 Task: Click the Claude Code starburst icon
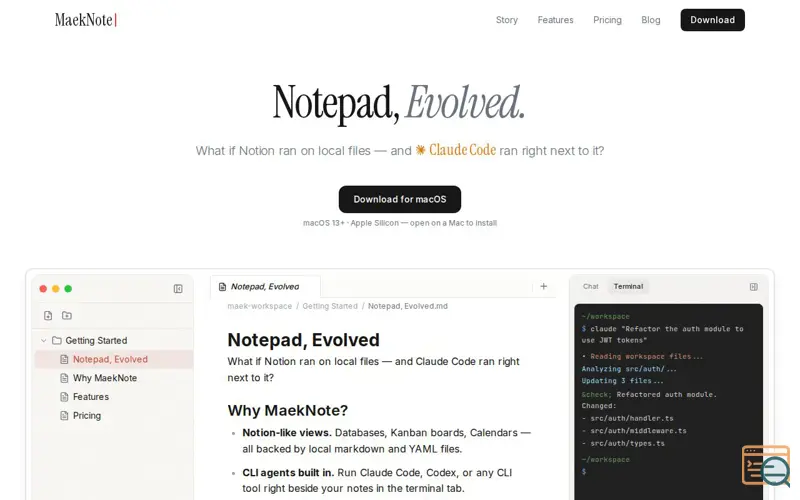420,150
